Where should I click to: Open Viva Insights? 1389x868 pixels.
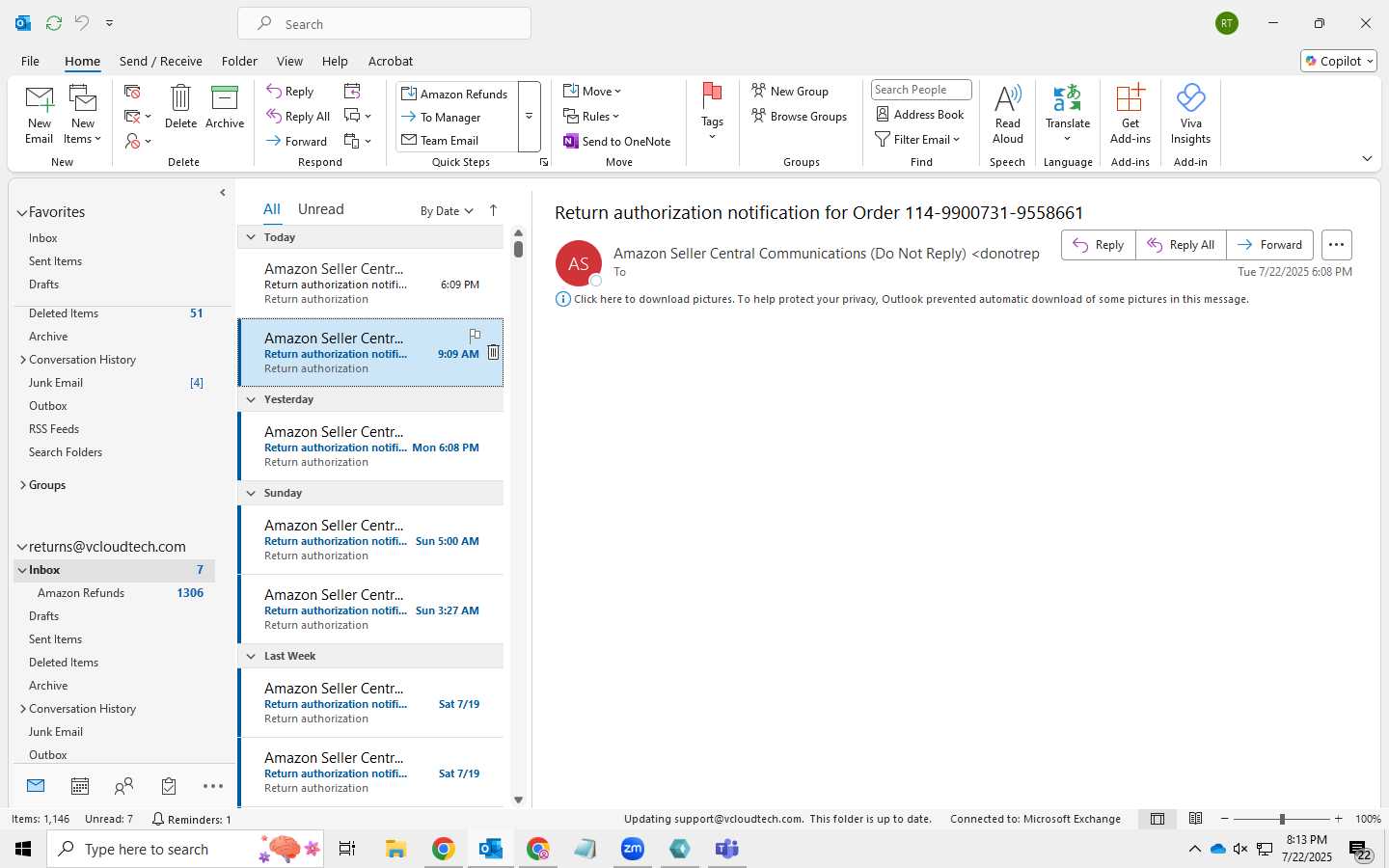pos(1191,114)
